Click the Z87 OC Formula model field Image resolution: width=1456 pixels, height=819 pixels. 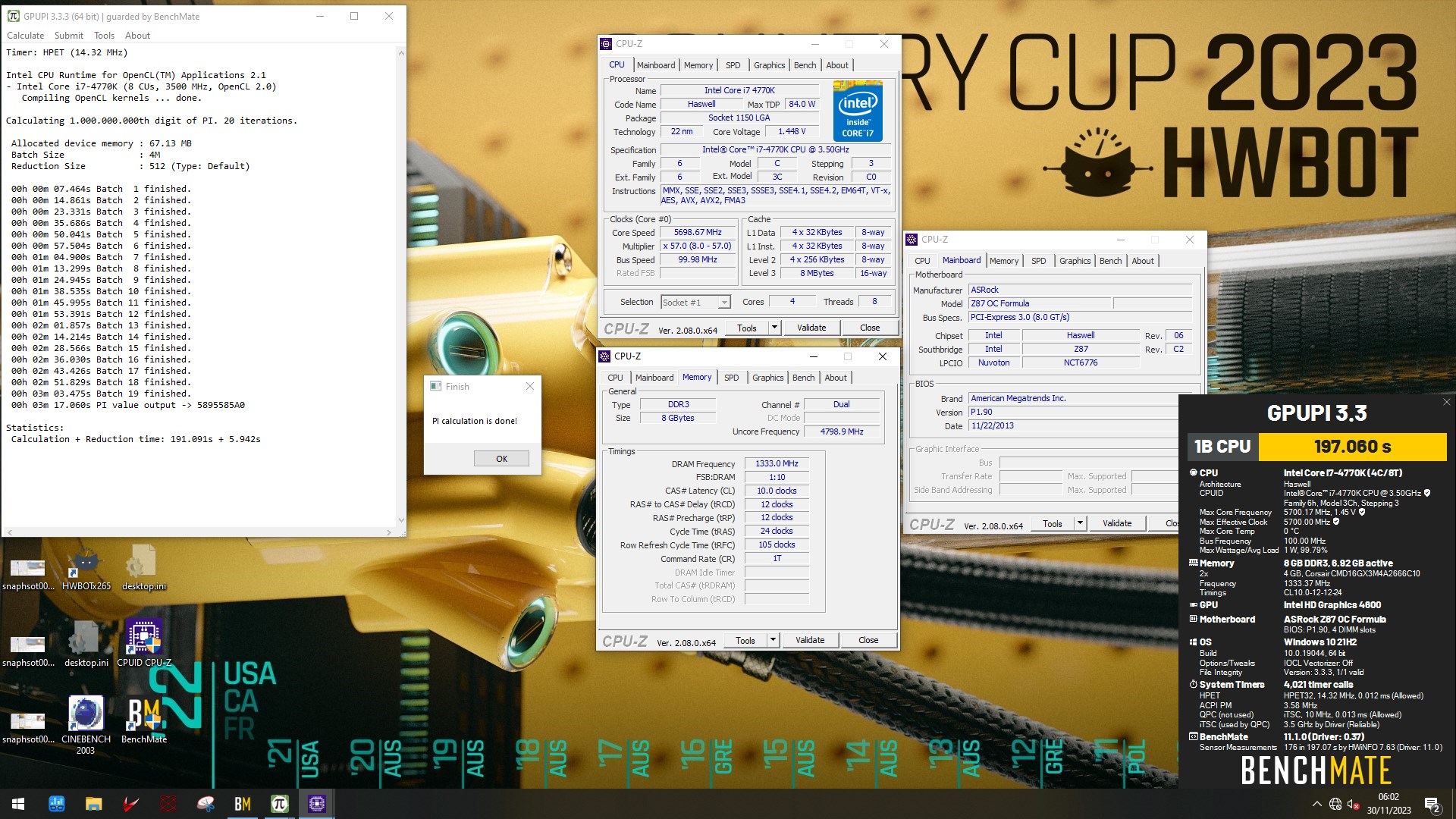click(1040, 303)
